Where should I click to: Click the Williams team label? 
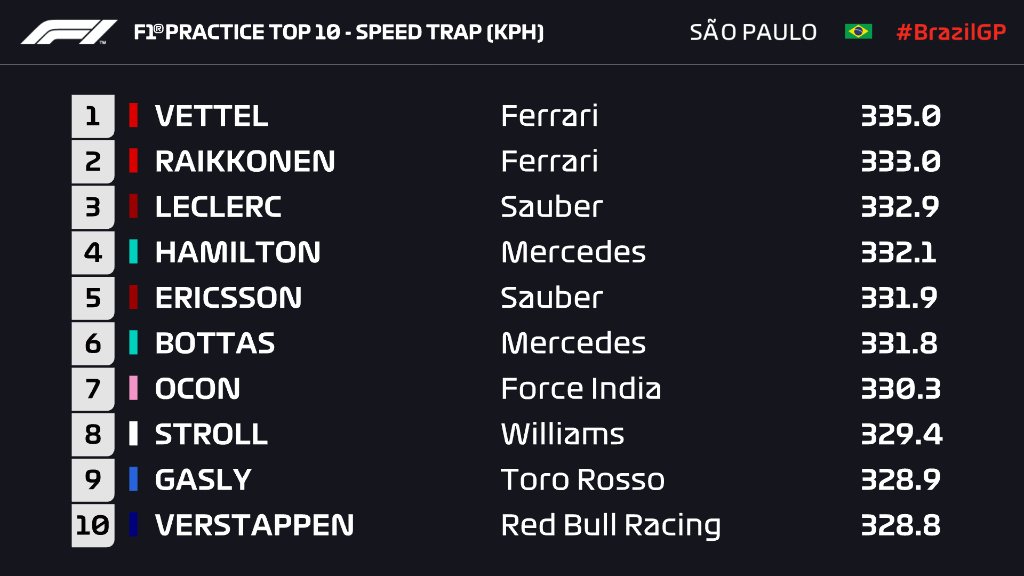coord(562,434)
